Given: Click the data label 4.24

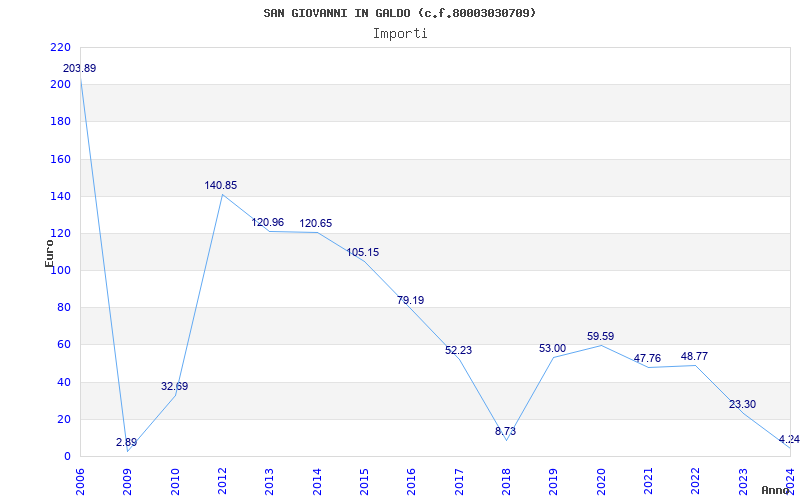Looking at the screenshot, I should click(789, 440).
